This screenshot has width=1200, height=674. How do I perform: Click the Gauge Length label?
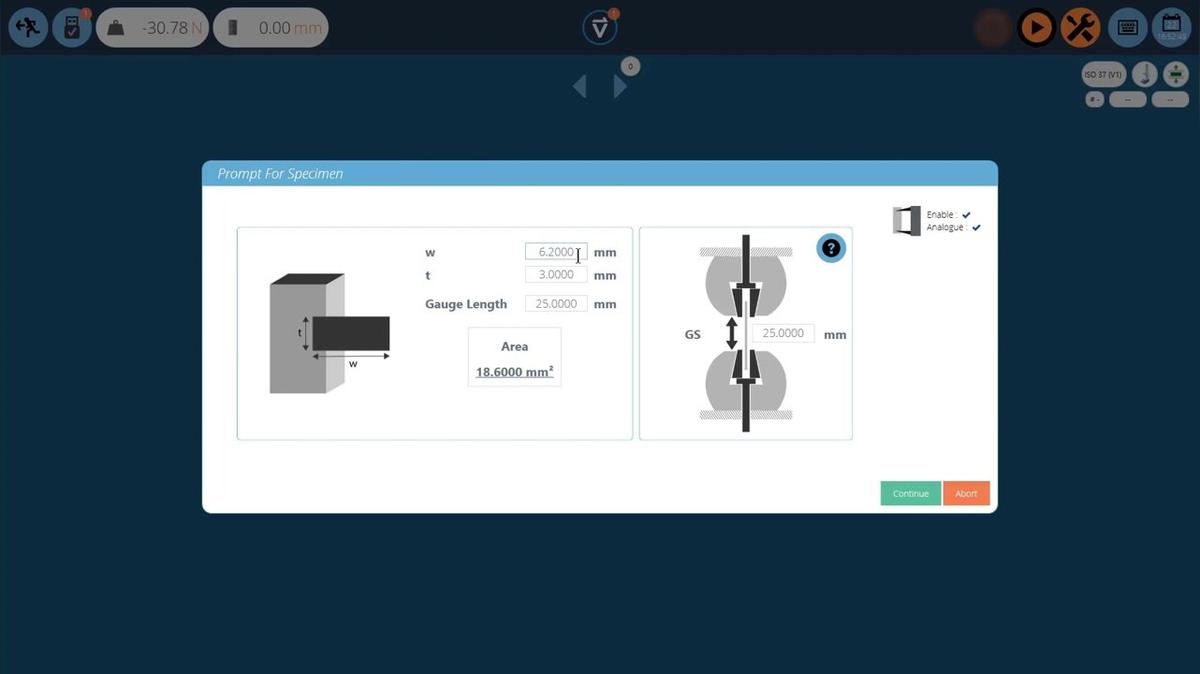[466, 304]
